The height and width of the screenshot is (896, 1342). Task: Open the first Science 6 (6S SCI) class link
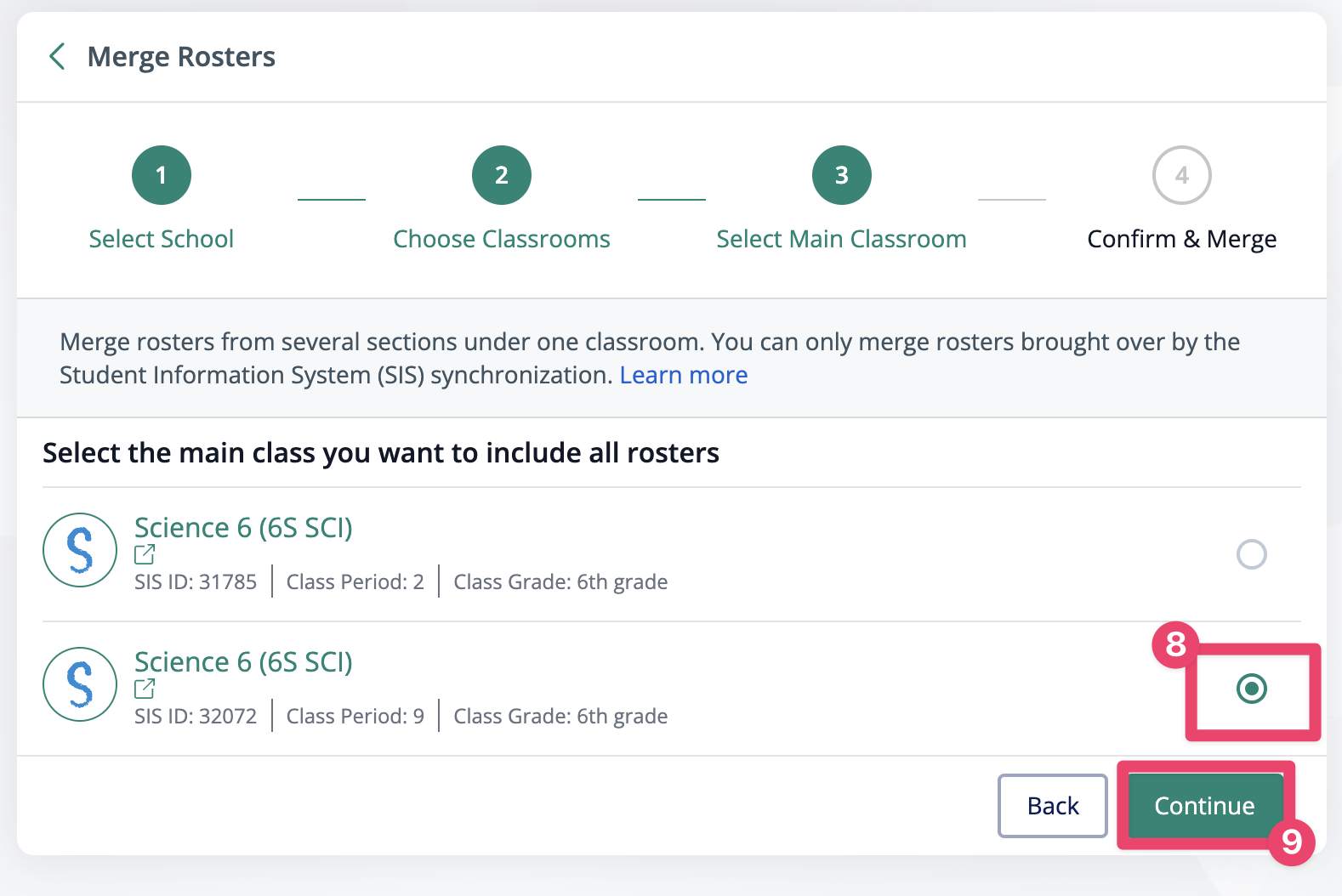tap(243, 528)
